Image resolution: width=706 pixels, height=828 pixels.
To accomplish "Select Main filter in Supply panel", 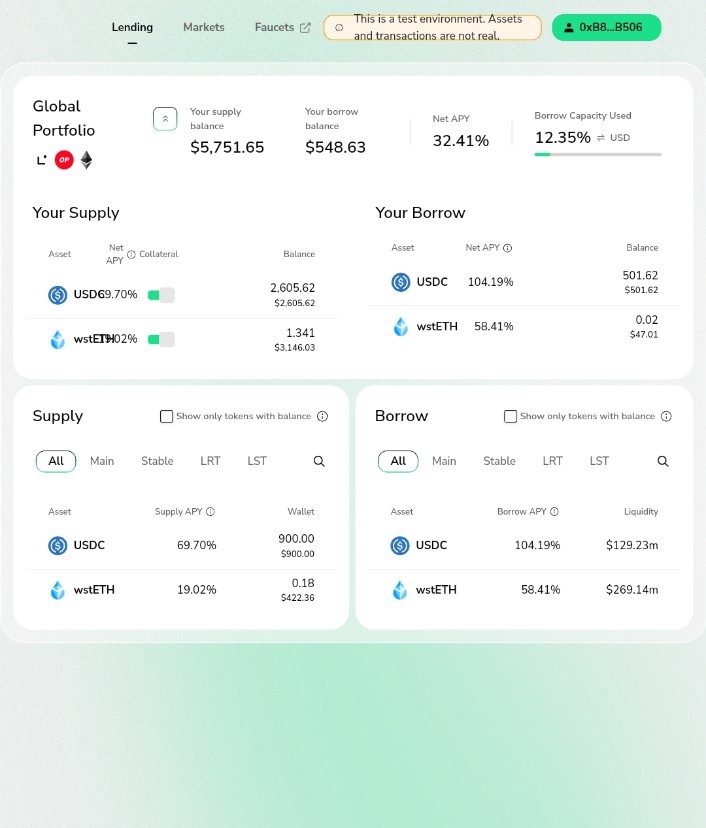I will tap(102, 461).
